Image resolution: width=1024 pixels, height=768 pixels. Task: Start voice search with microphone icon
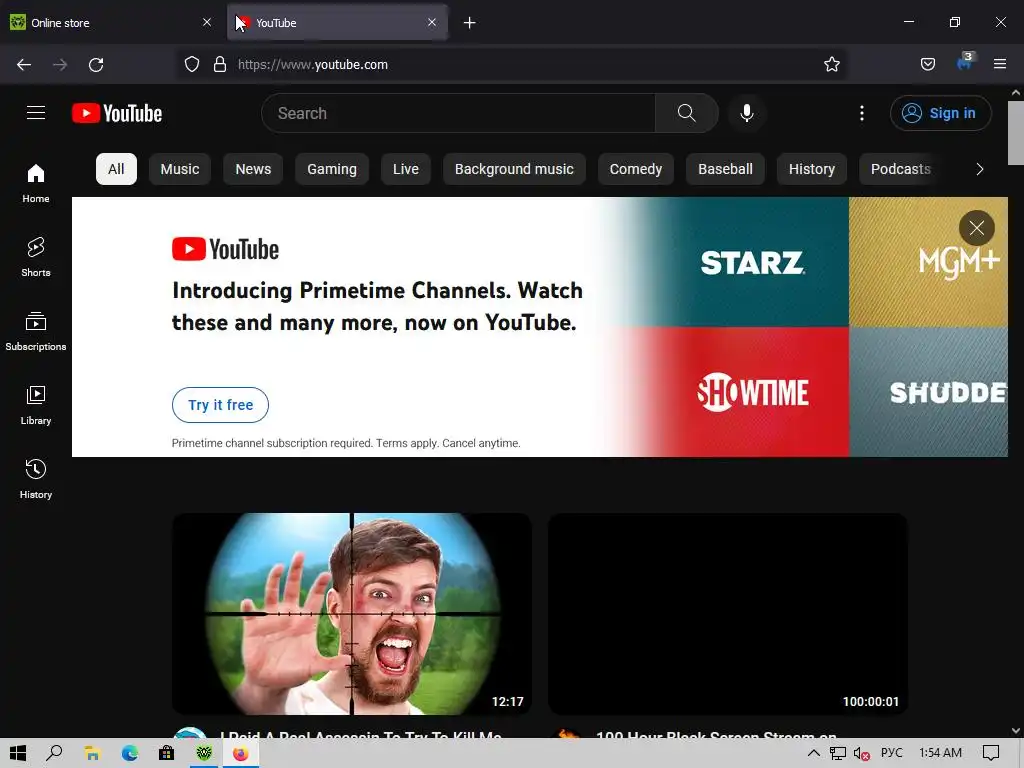[746, 113]
